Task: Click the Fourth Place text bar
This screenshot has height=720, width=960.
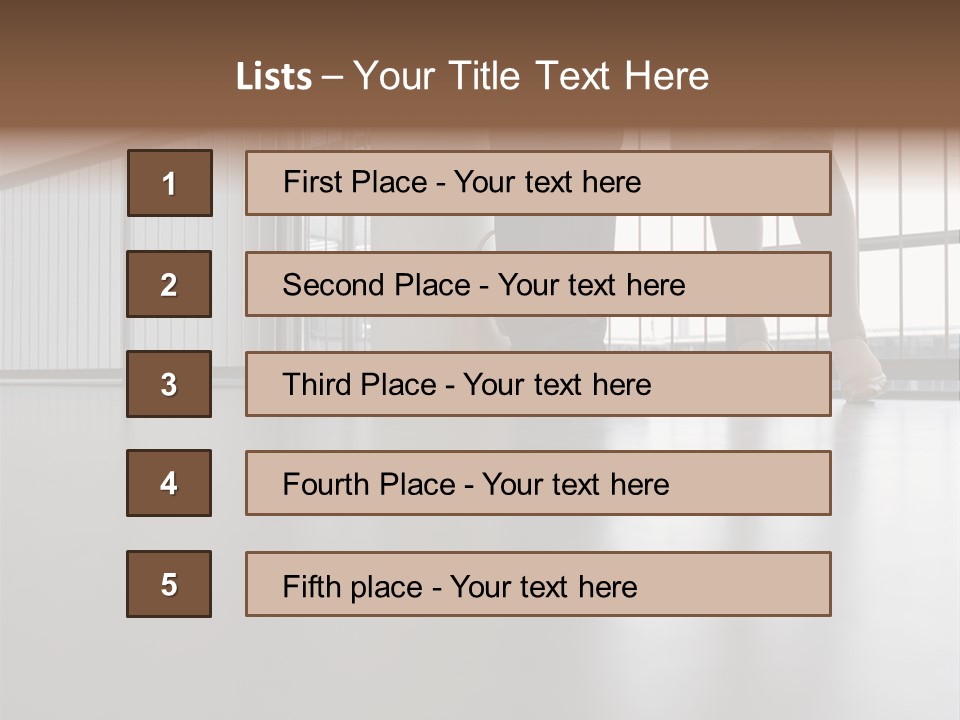Action: click(538, 484)
